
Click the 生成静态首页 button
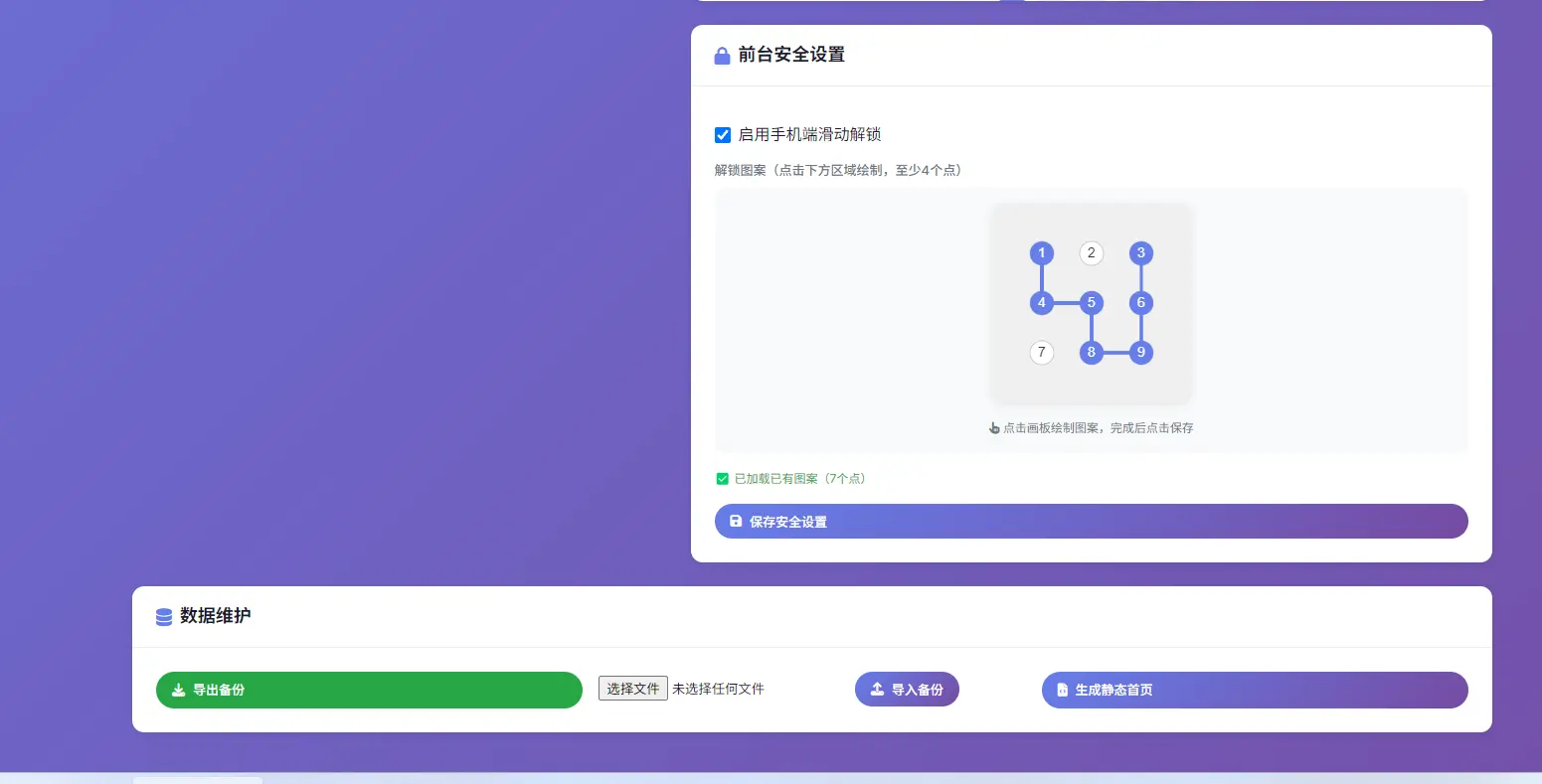(1255, 690)
